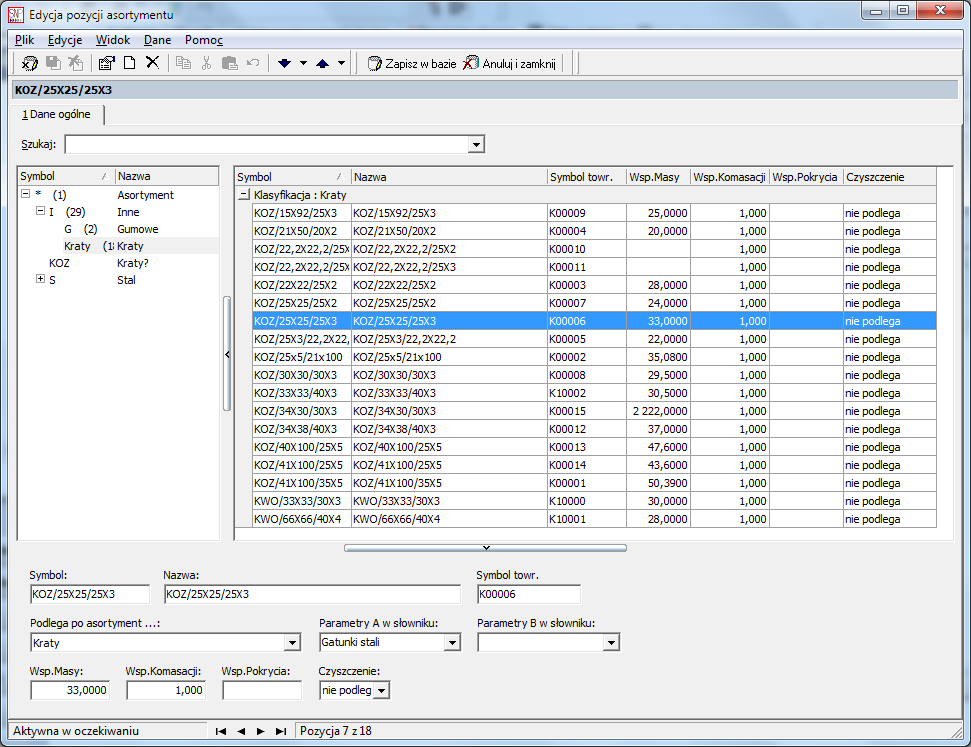Open the Widok menu
Image resolution: width=971 pixels, height=747 pixels.
coord(113,40)
